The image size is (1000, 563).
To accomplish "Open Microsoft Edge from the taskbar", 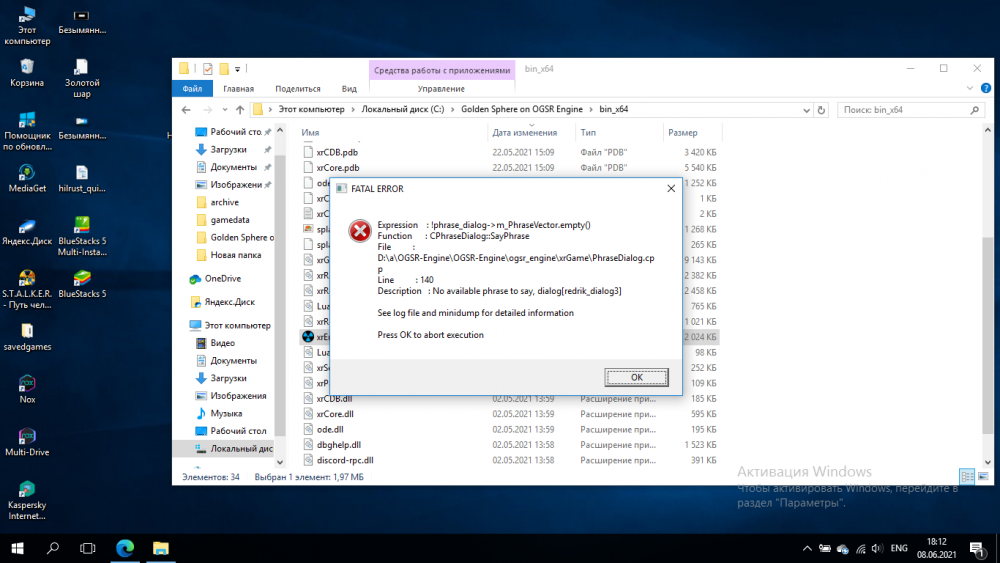I will pyautogui.click(x=125, y=548).
